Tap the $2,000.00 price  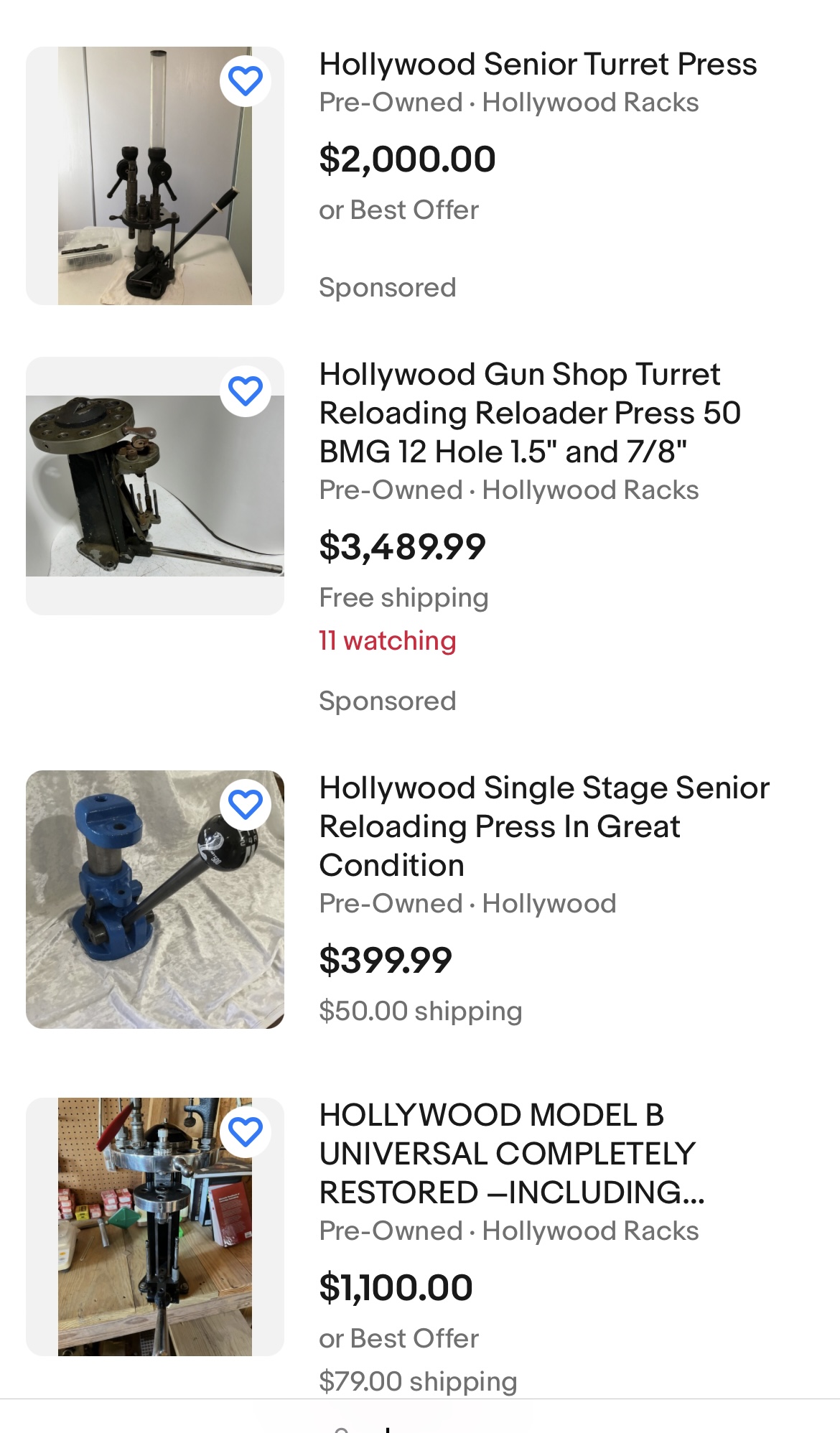pyautogui.click(x=407, y=159)
